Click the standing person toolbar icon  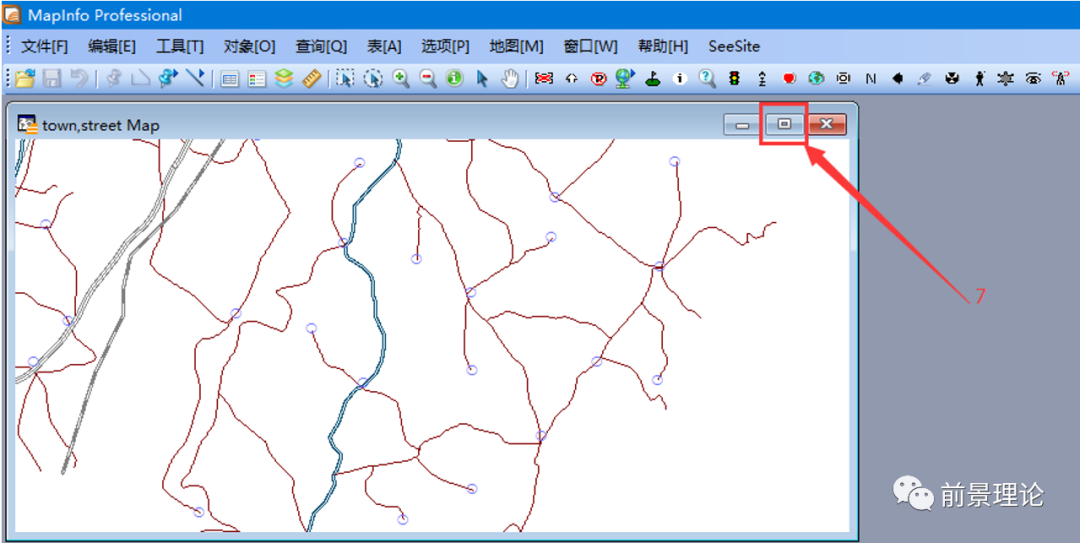pos(979,79)
